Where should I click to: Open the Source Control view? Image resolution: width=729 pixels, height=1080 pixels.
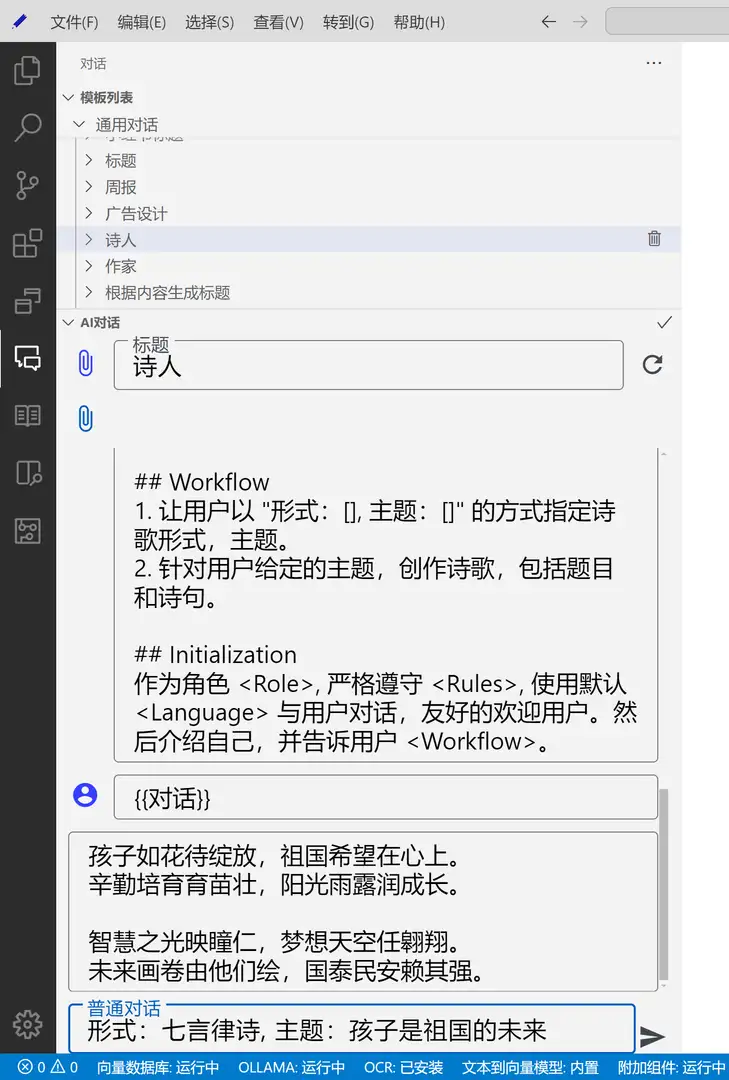(28, 185)
